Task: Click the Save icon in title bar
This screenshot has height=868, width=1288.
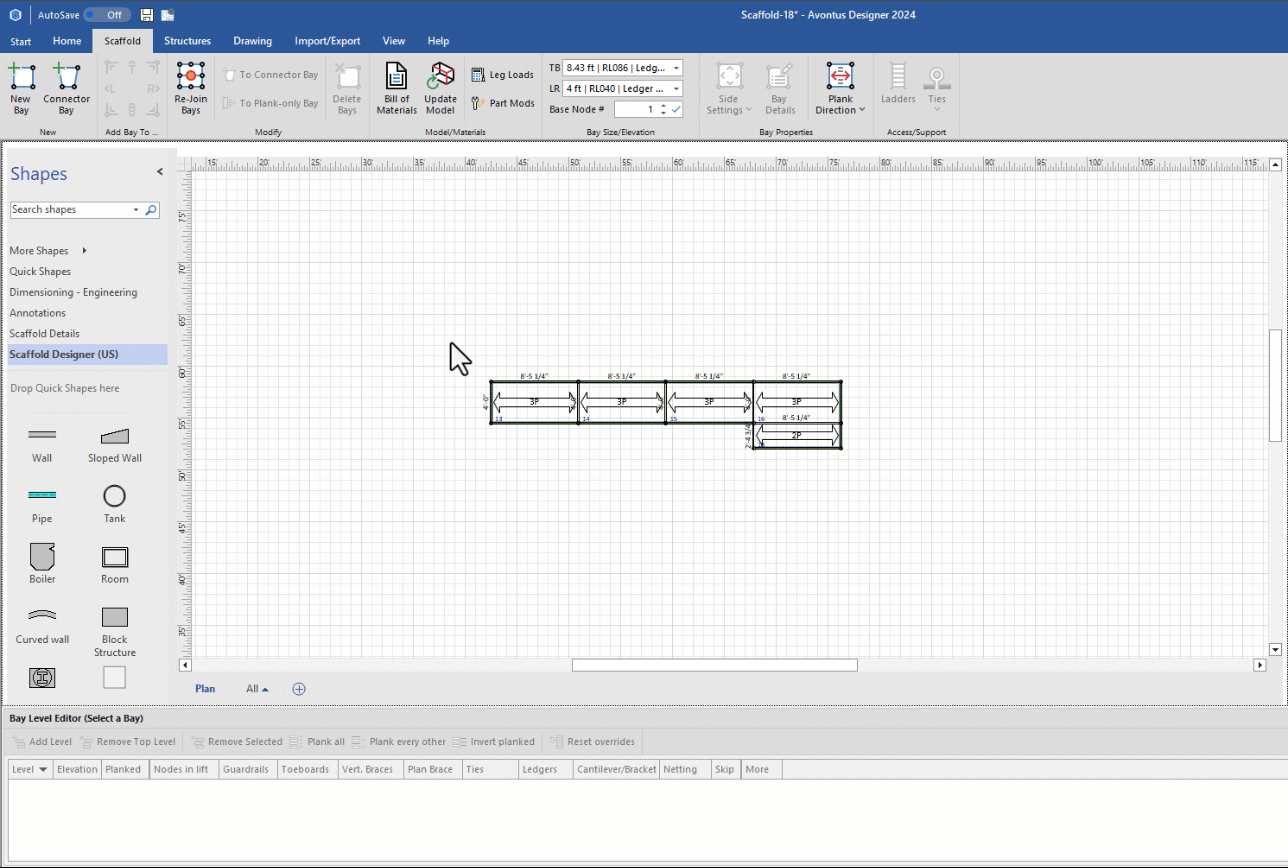Action: tap(147, 15)
